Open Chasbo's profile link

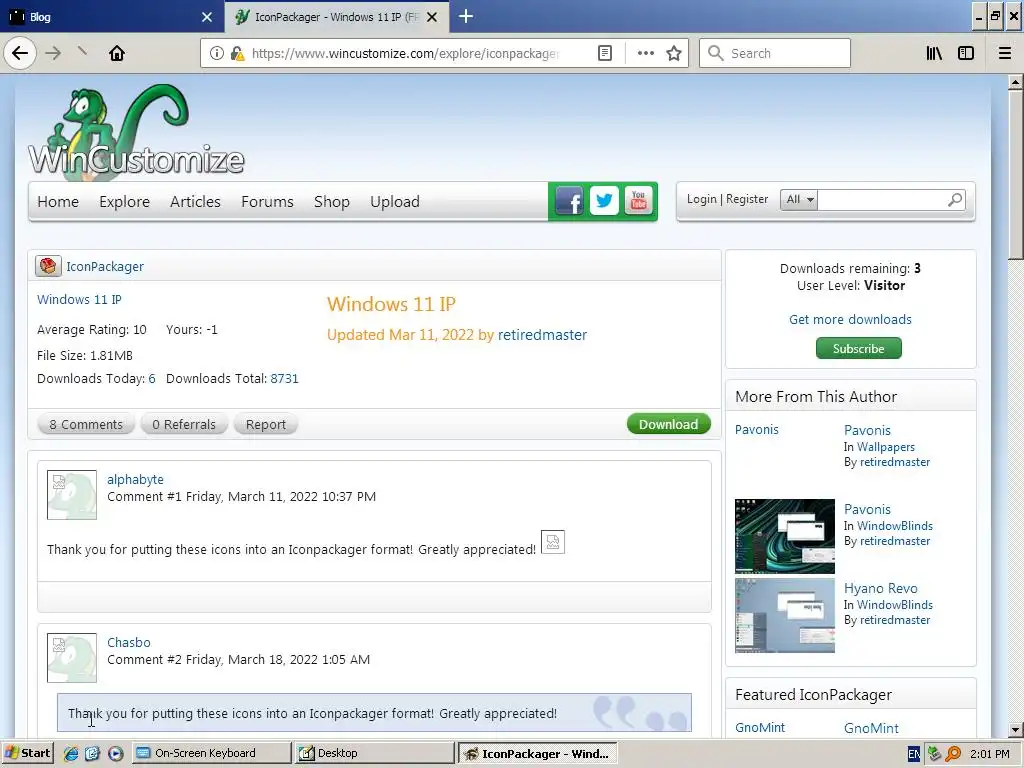tap(129, 643)
